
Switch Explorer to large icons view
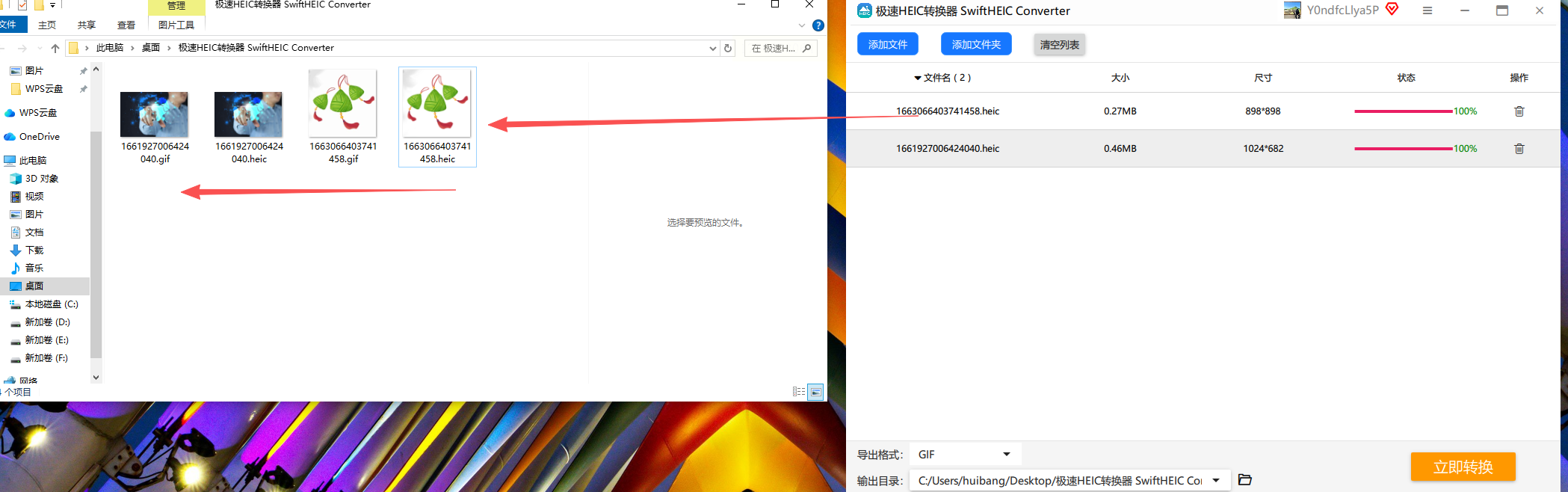pyautogui.click(x=815, y=392)
